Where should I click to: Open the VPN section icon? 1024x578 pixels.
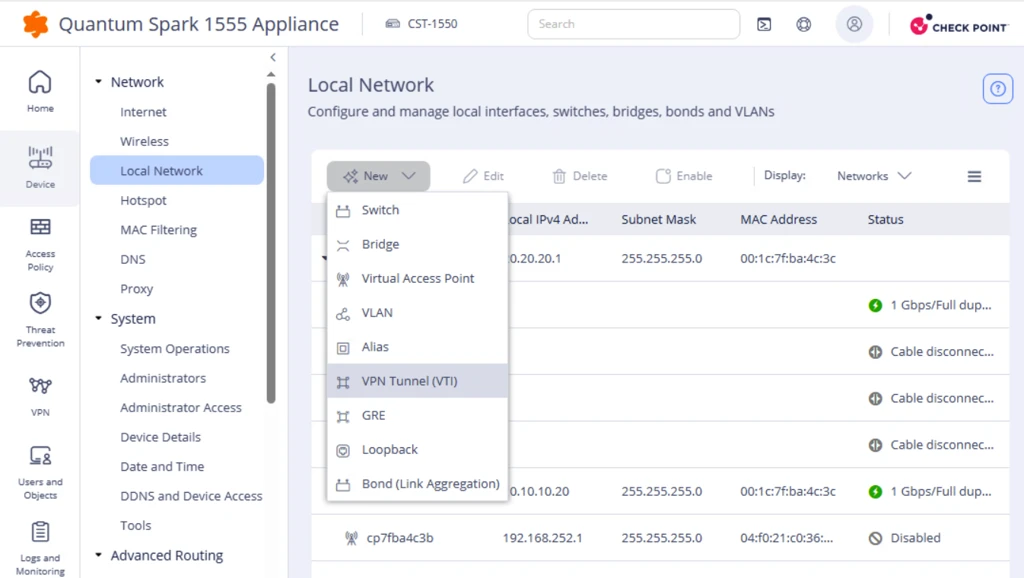click(40, 385)
